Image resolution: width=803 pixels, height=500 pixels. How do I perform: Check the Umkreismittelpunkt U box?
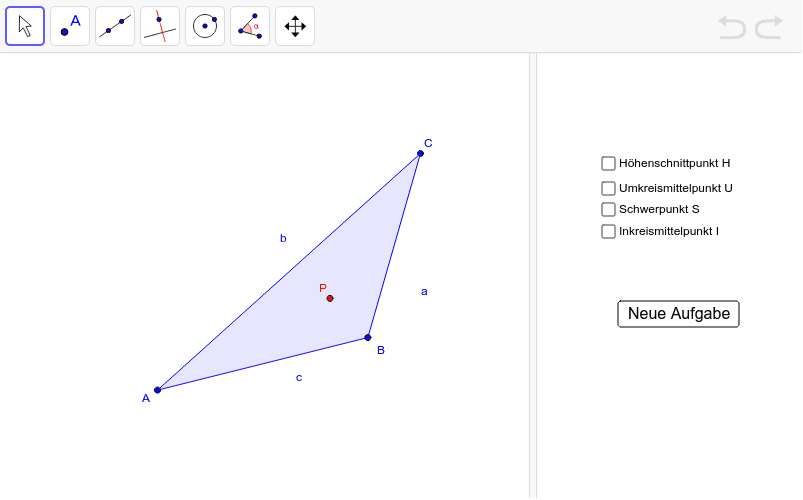tap(608, 188)
